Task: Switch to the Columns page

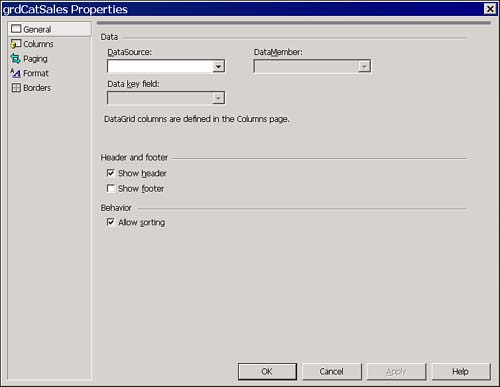Action: [x=38, y=44]
